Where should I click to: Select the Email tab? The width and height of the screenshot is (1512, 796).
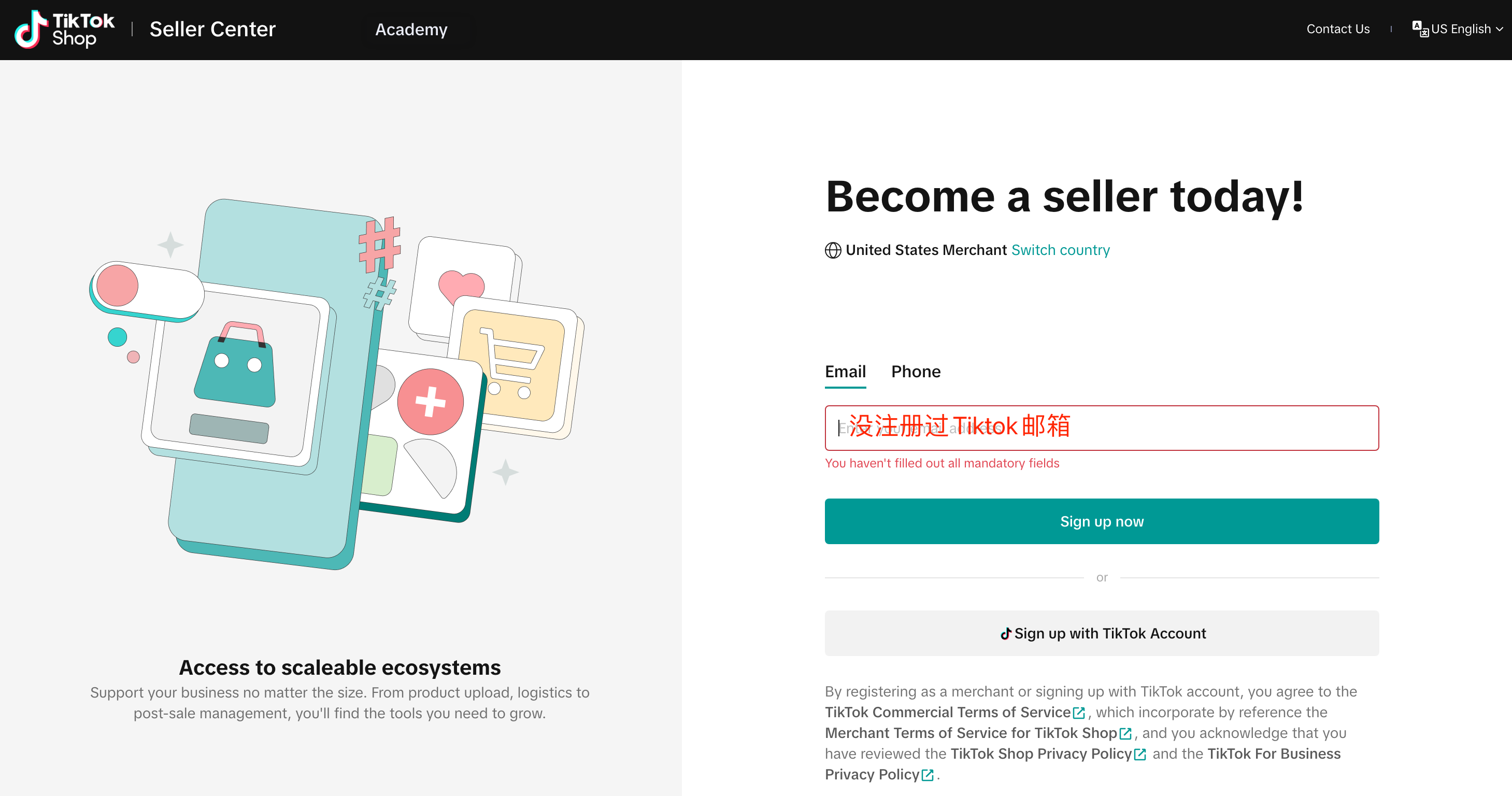[845, 372]
